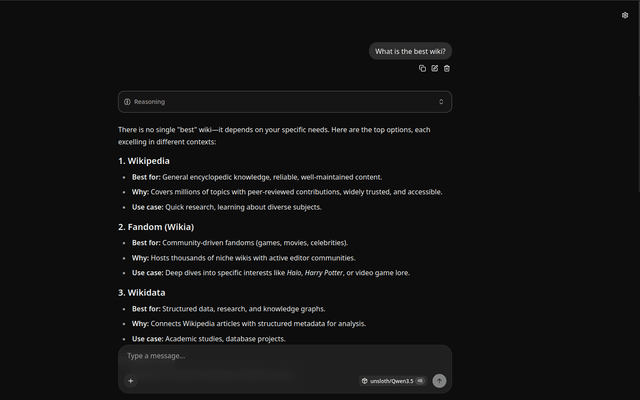Click the '1. Wikipedia' heading

click(x=144, y=161)
